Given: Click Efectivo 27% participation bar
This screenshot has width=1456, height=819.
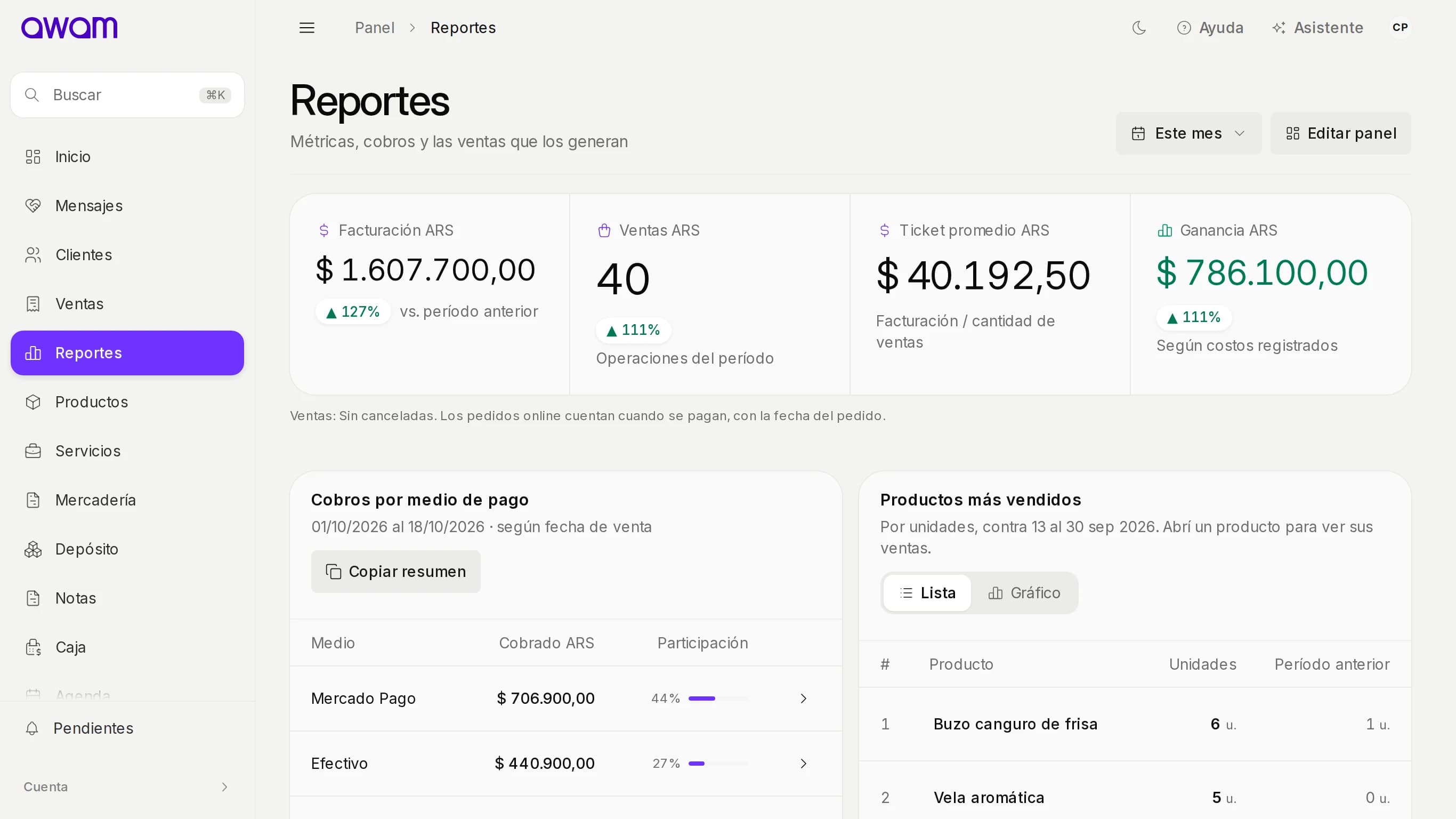Looking at the screenshot, I should click(718, 764).
